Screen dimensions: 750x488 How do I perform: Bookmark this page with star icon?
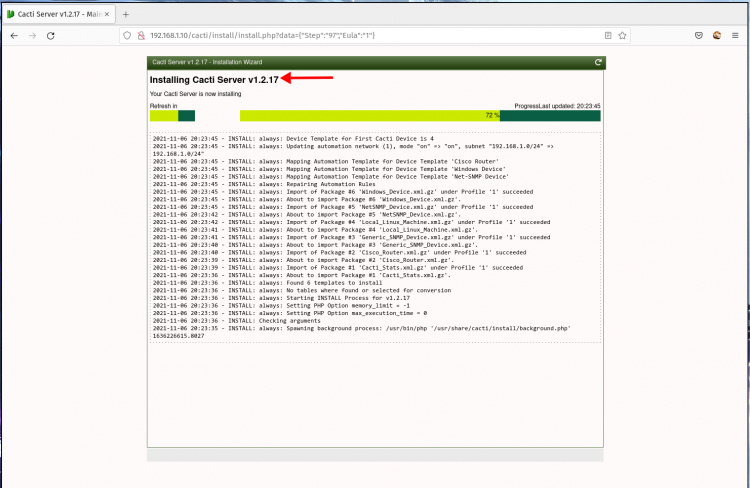[627, 35]
